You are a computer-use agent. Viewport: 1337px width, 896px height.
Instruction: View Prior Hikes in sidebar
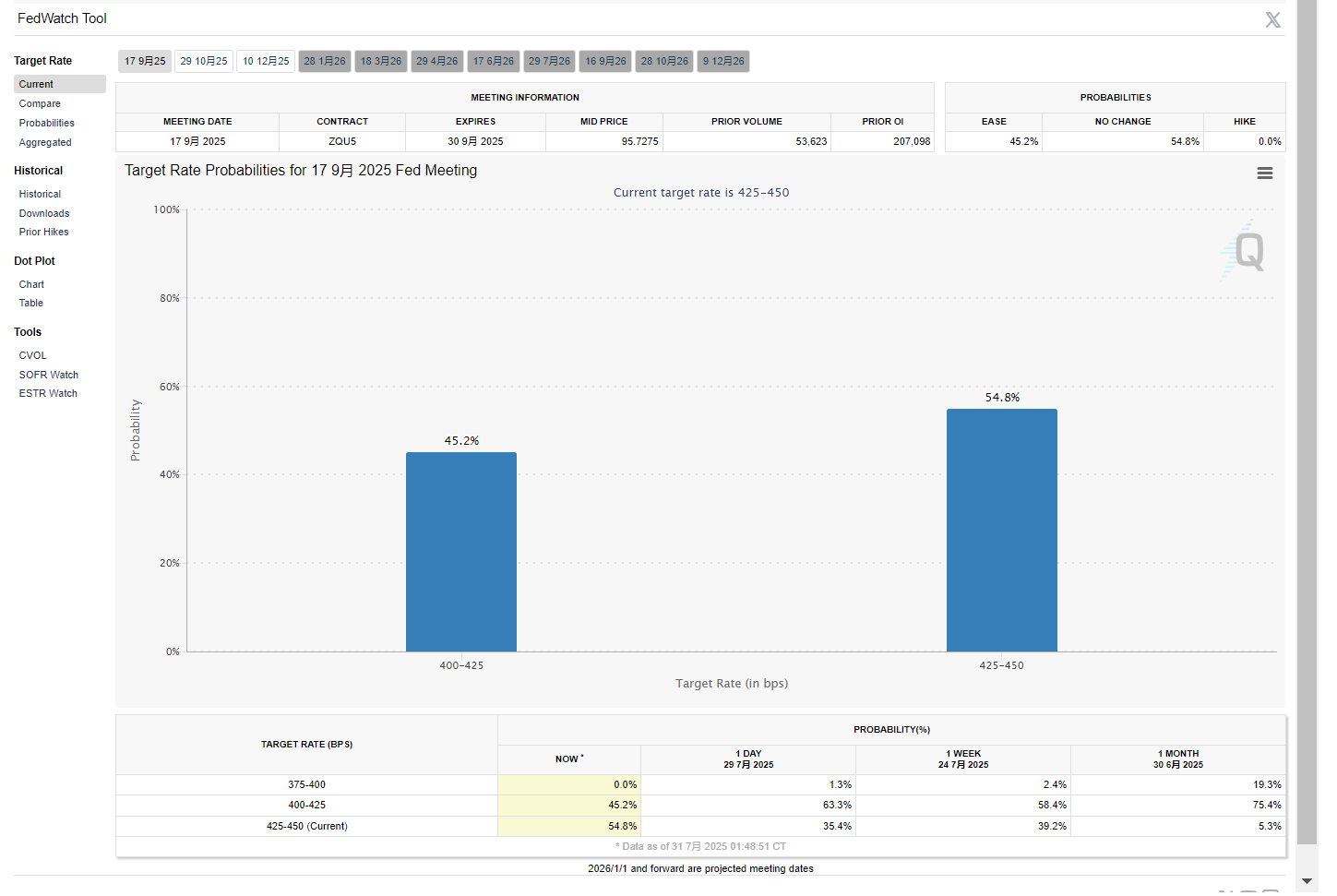click(44, 233)
